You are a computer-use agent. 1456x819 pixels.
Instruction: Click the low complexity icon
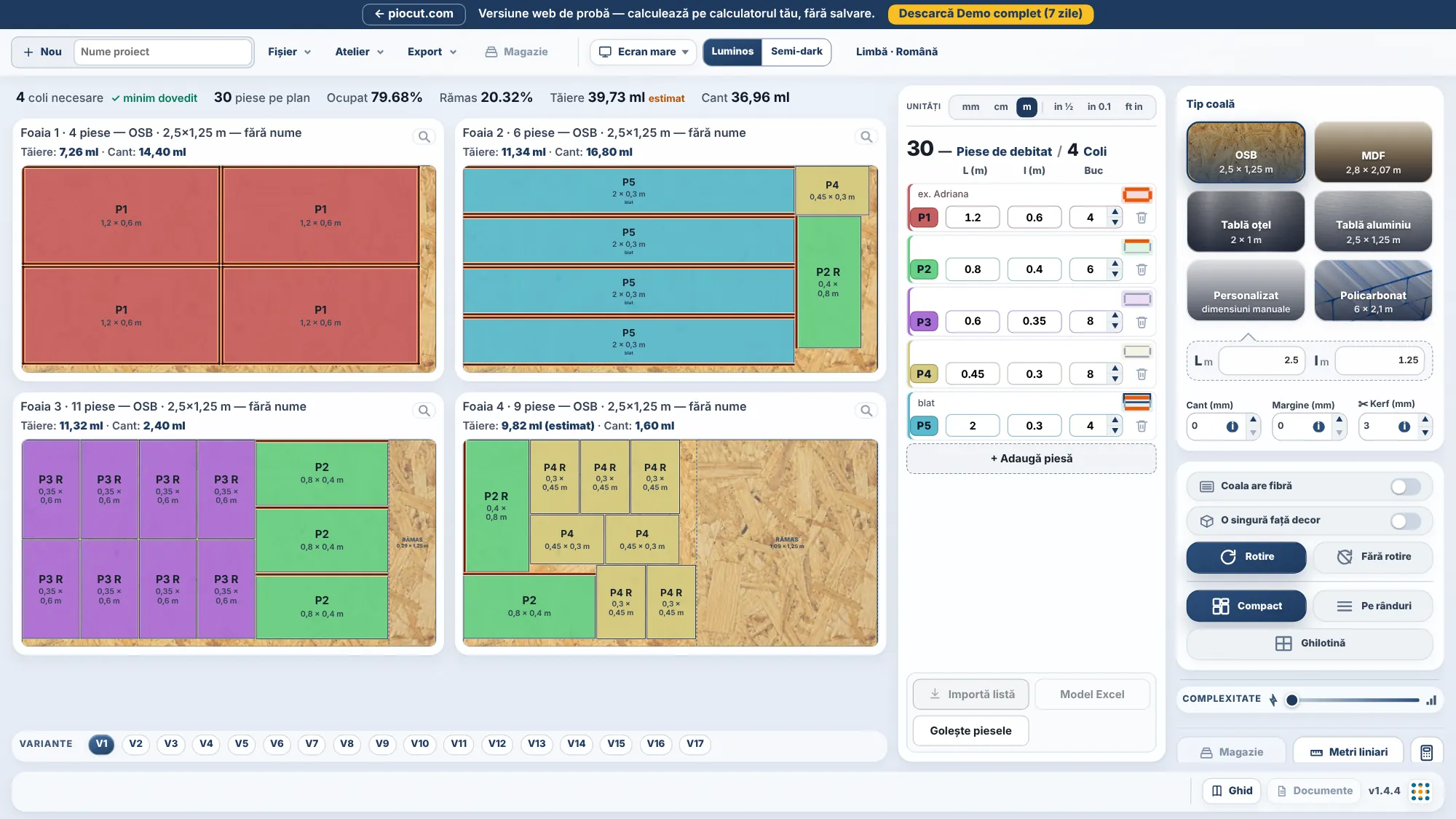tap(1273, 700)
